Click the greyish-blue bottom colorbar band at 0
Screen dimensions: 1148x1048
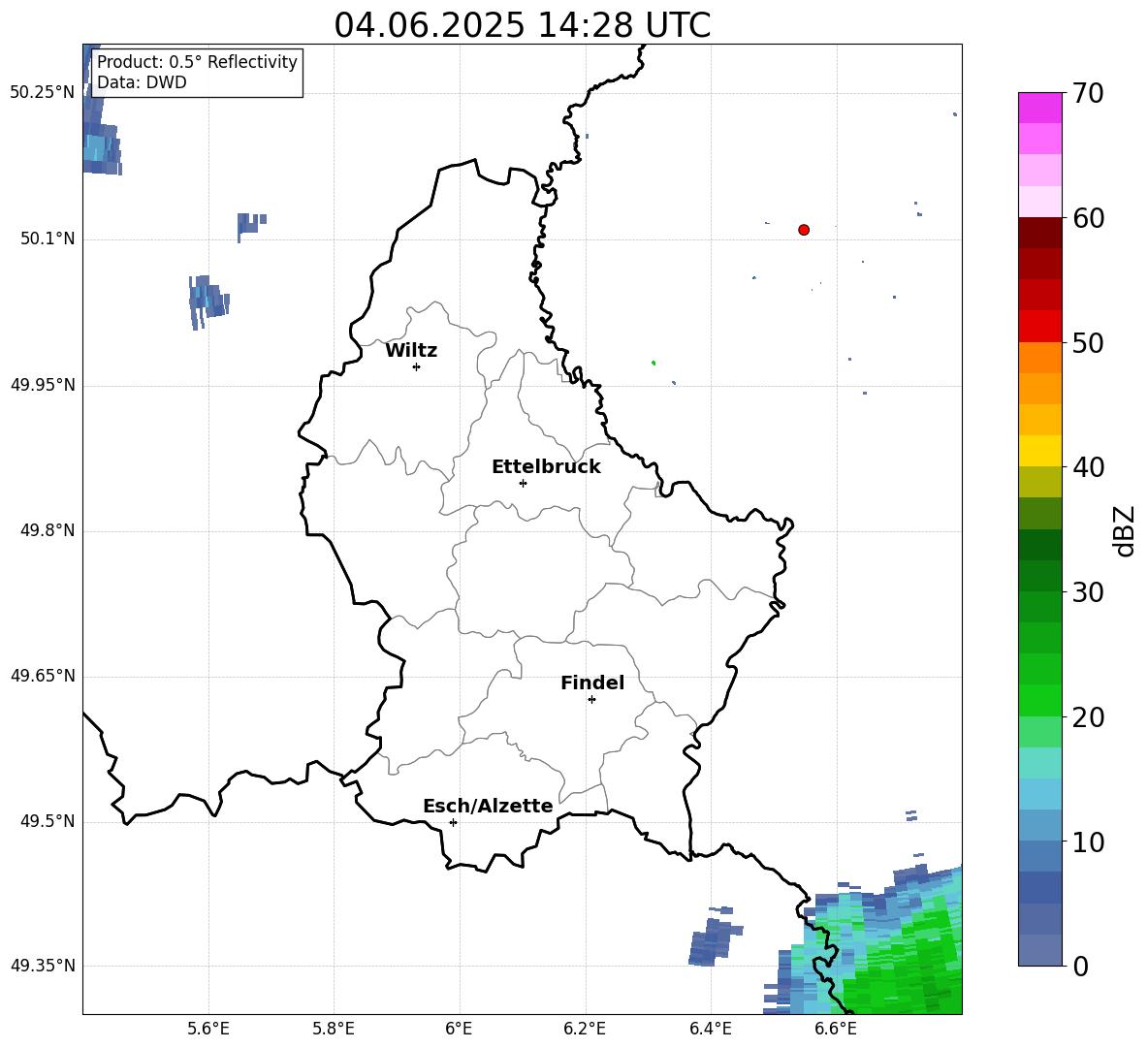point(1039,950)
